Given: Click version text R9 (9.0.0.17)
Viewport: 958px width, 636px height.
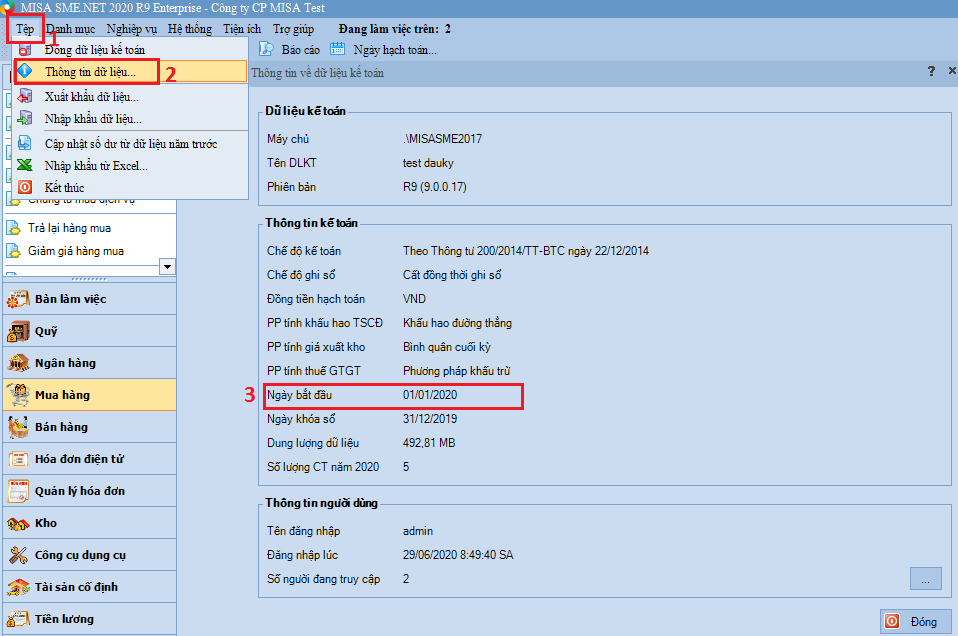Looking at the screenshot, I should [x=434, y=187].
